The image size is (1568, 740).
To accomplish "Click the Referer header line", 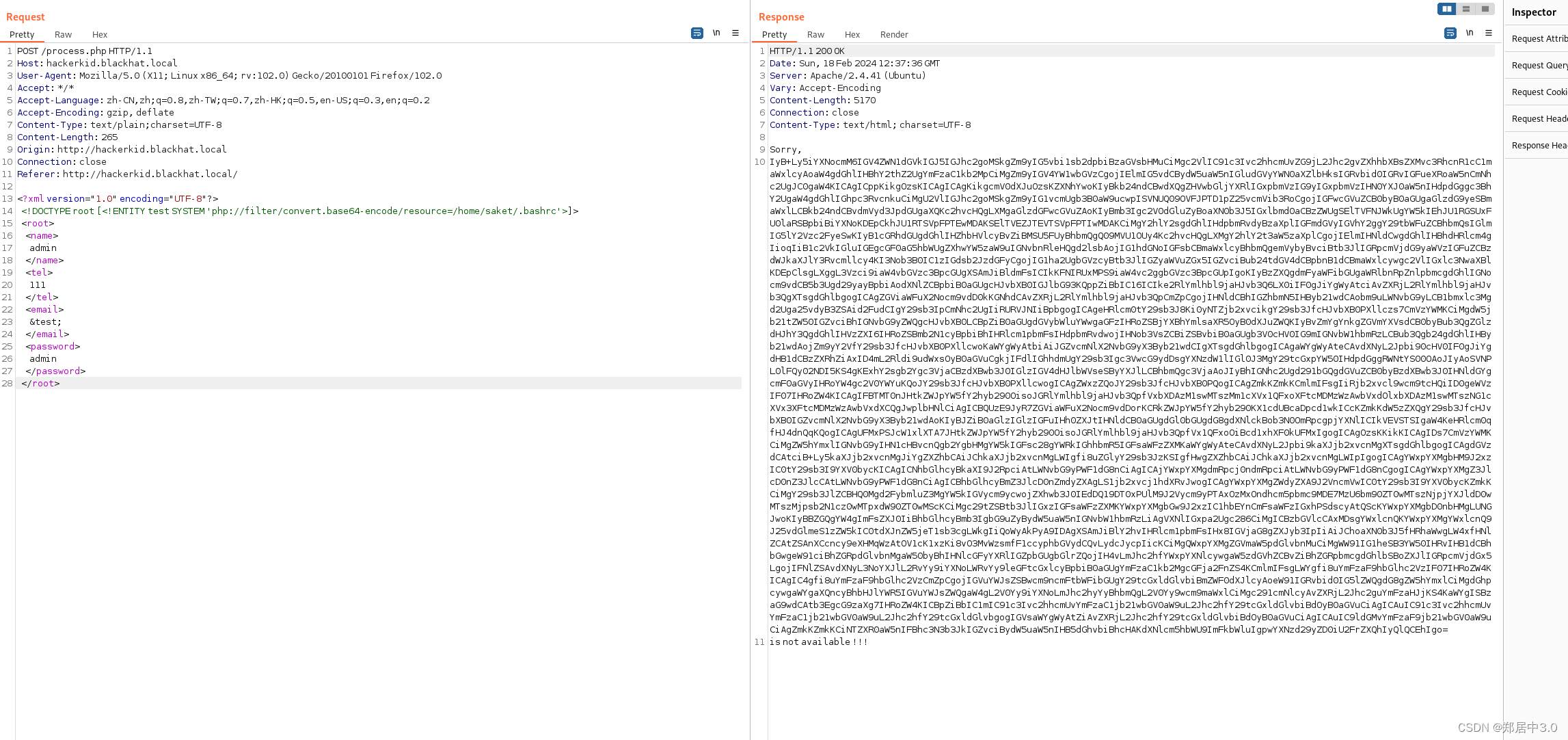I will pyautogui.click(x=127, y=174).
